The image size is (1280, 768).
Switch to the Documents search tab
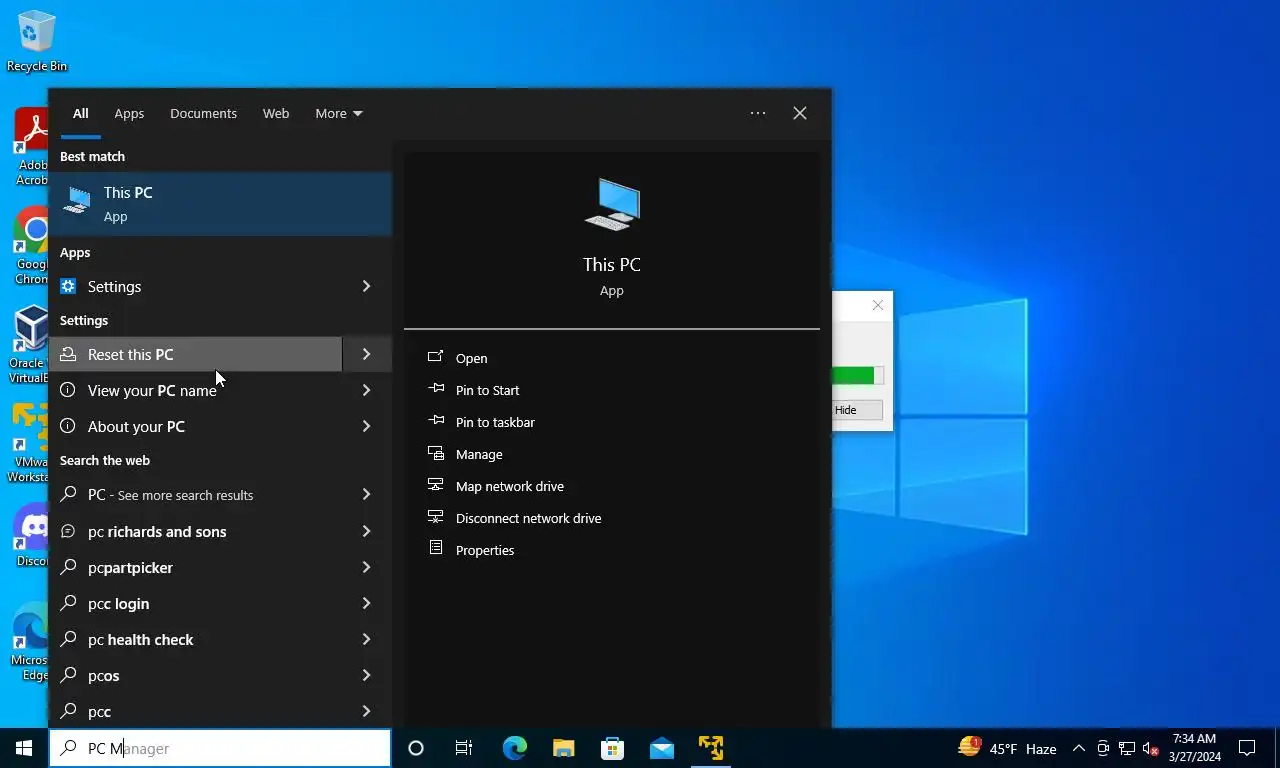click(203, 113)
